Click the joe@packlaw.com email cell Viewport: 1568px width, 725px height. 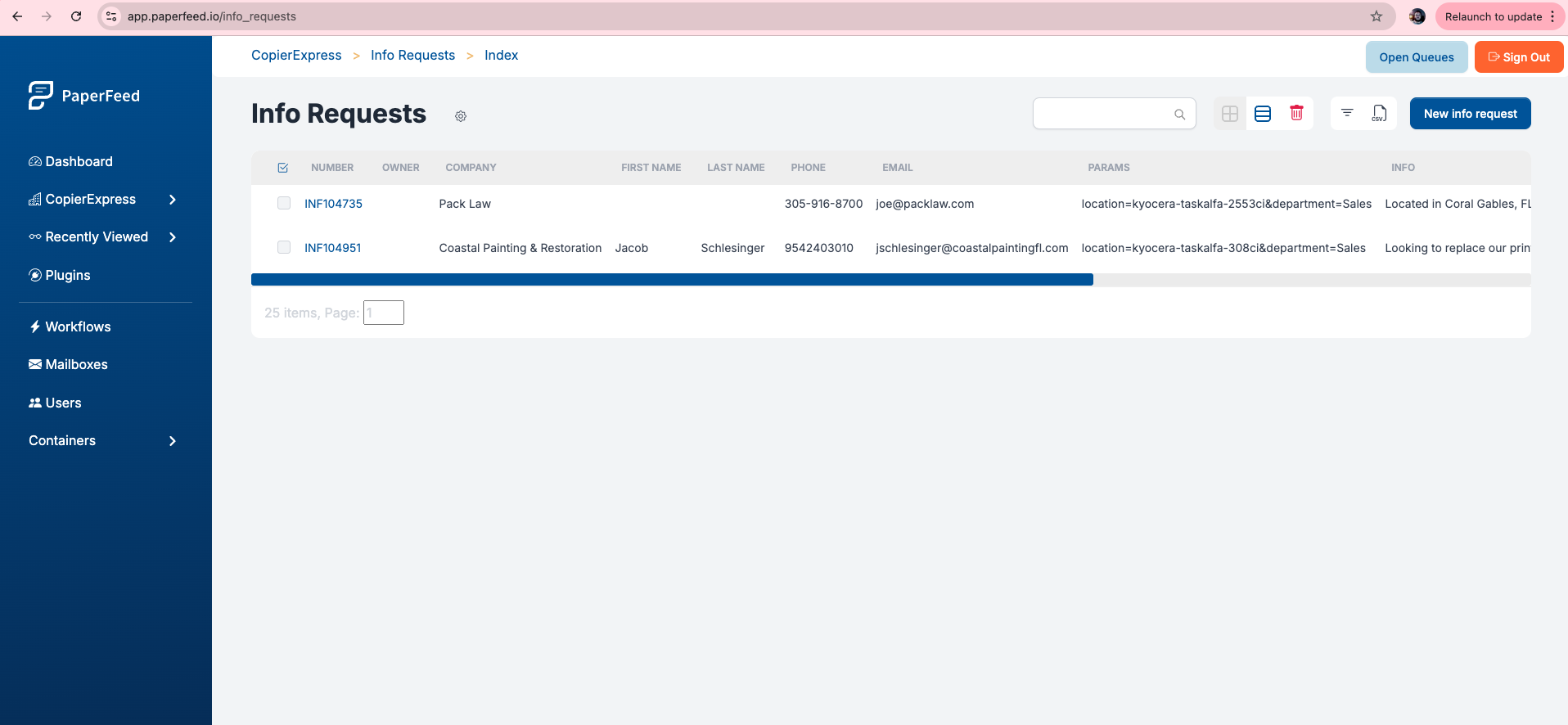(x=925, y=204)
